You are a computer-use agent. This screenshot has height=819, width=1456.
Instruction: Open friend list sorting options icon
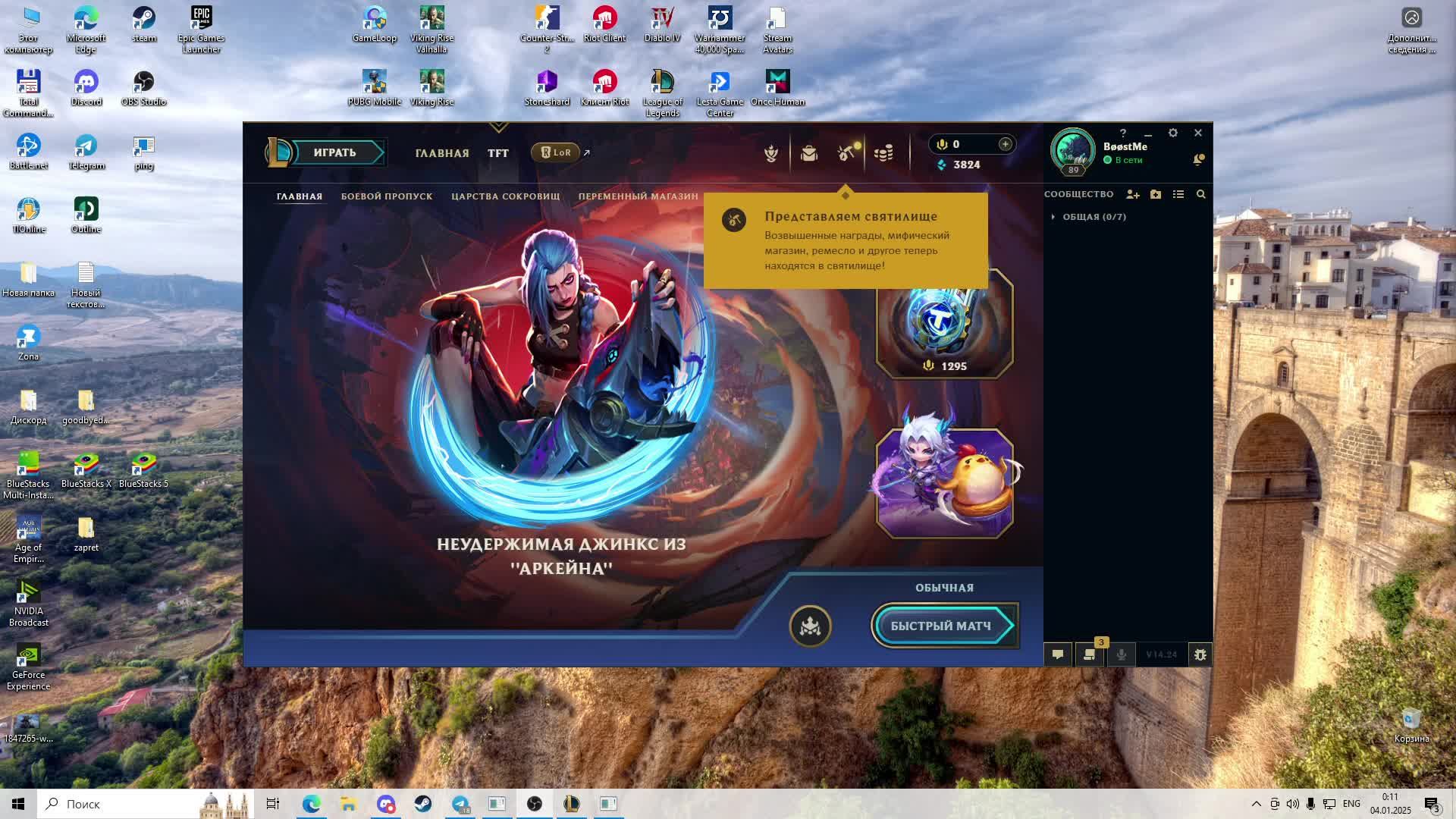click(x=1178, y=195)
